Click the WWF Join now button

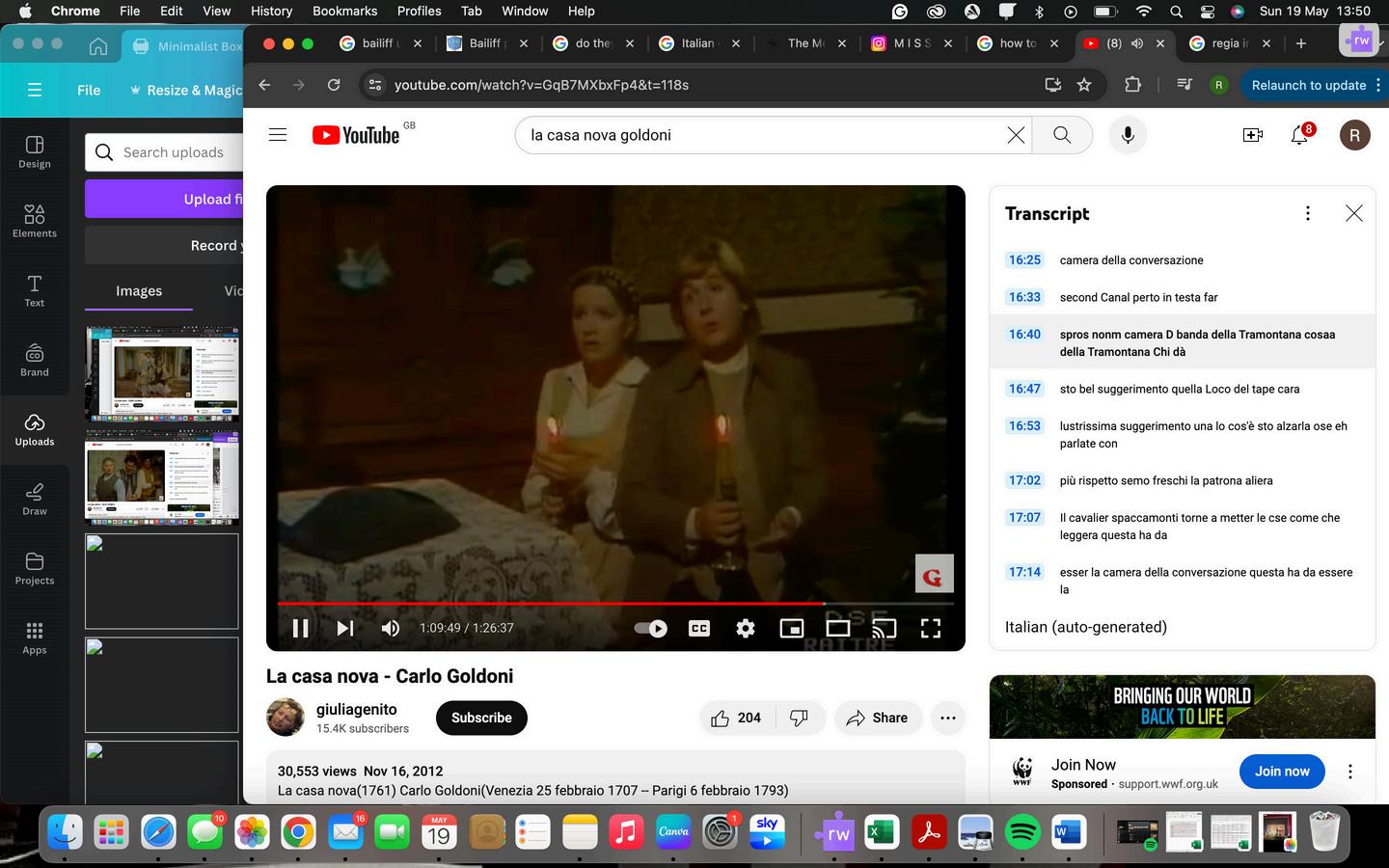point(1282,772)
